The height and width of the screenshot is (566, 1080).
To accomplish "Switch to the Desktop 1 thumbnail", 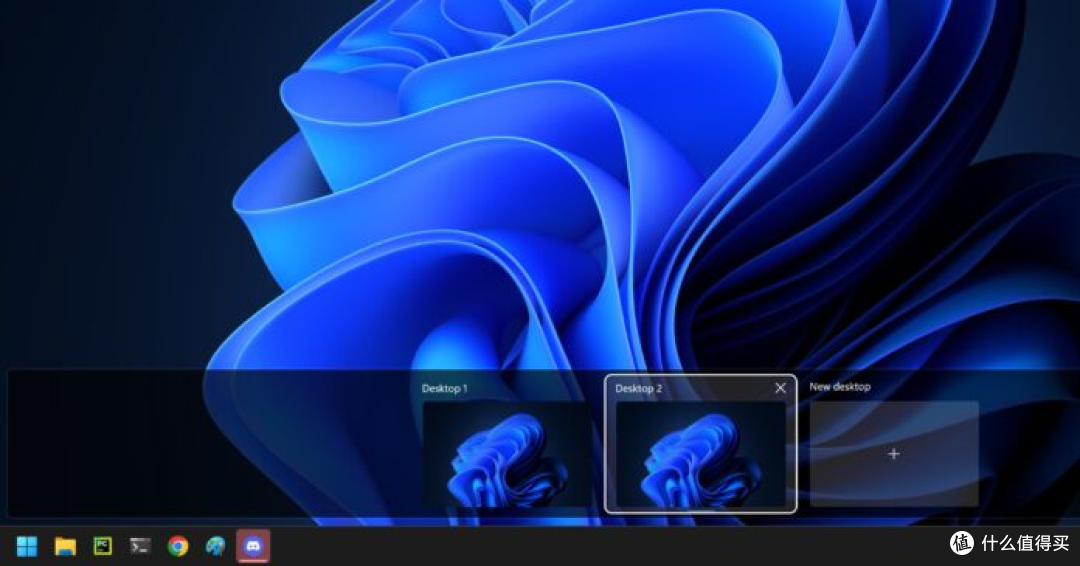I will pyautogui.click(x=507, y=454).
